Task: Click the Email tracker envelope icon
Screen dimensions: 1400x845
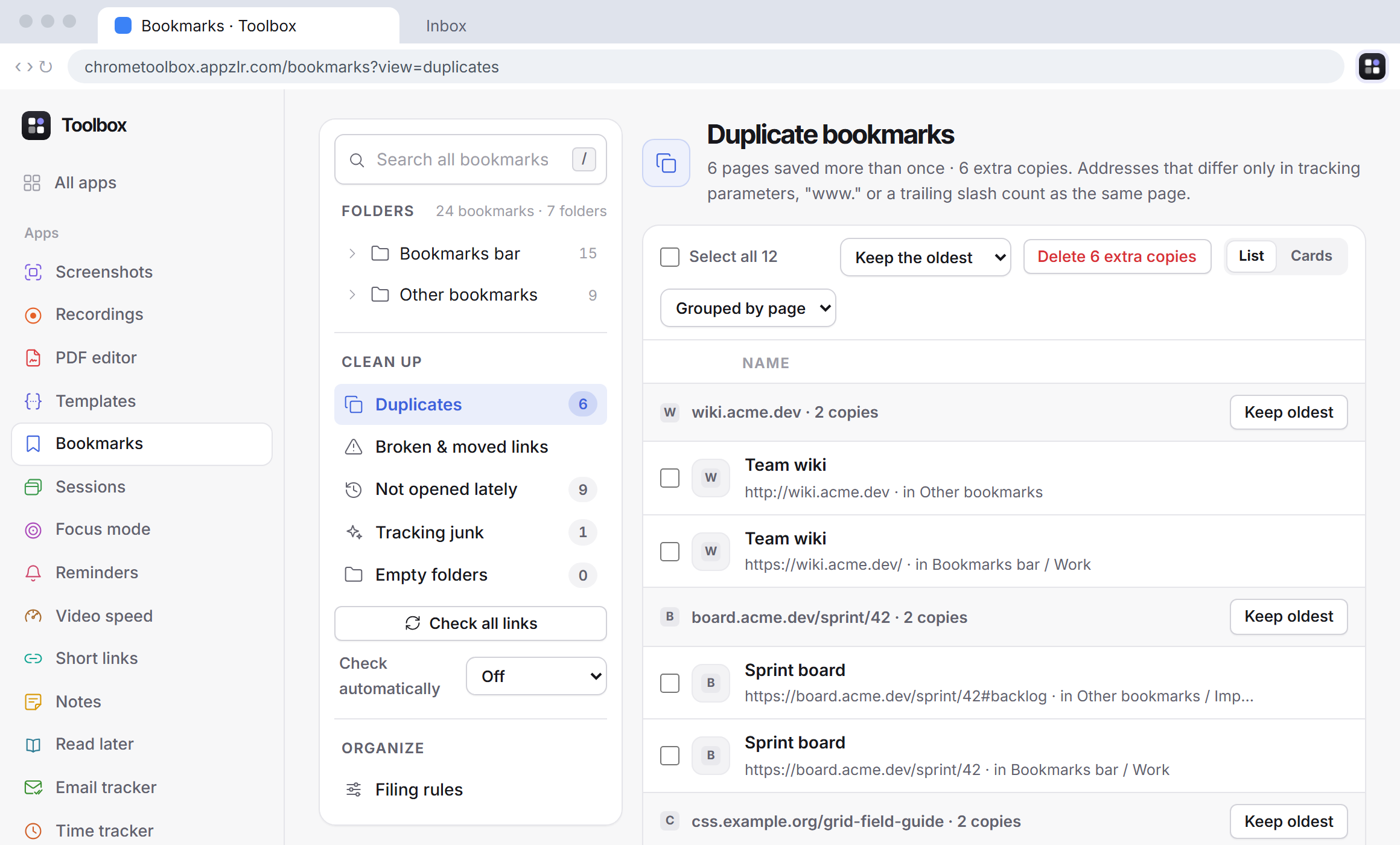Action: point(33,788)
